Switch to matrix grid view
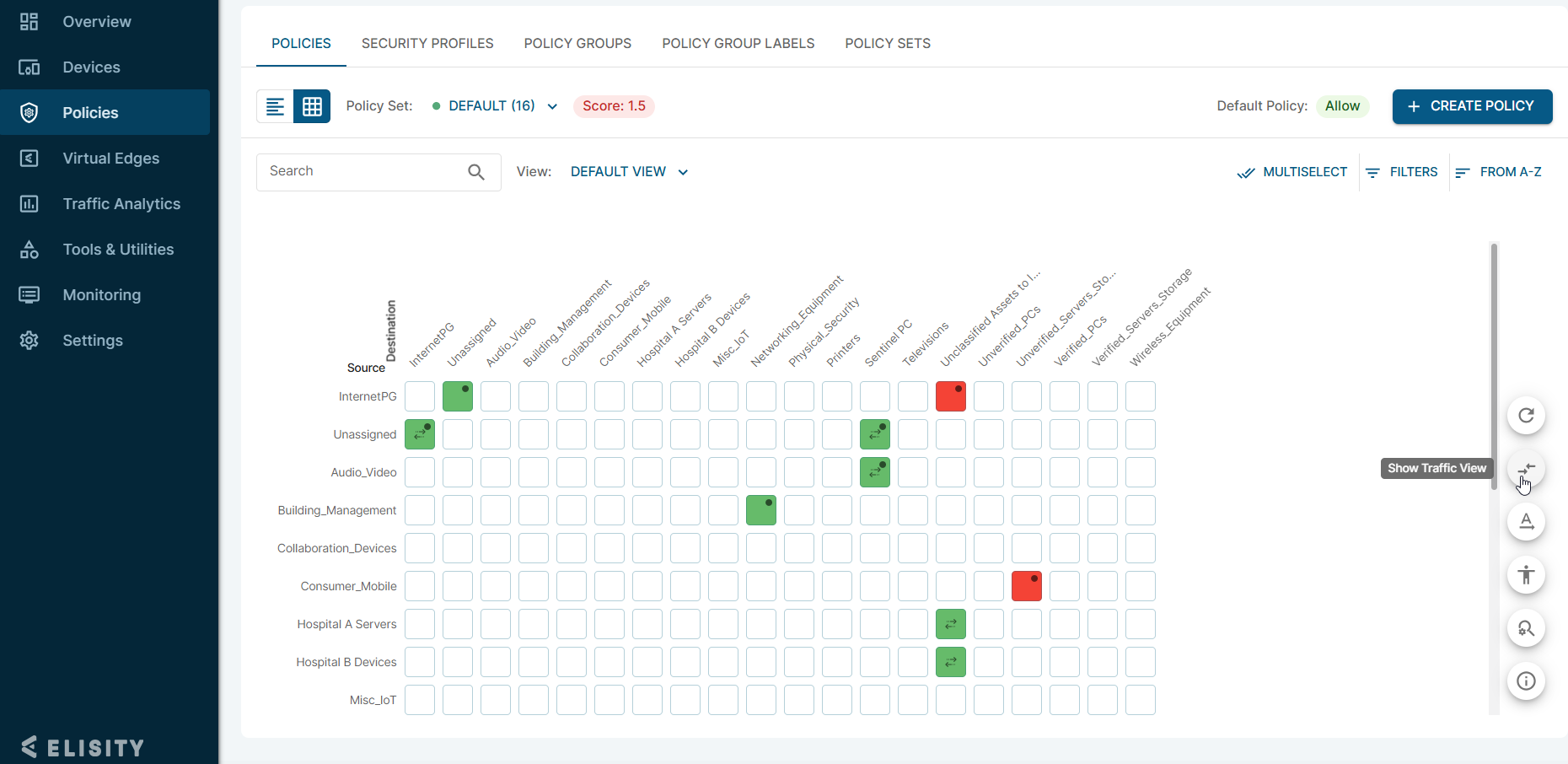Screen dimensions: 1568x764 (x=312, y=106)
